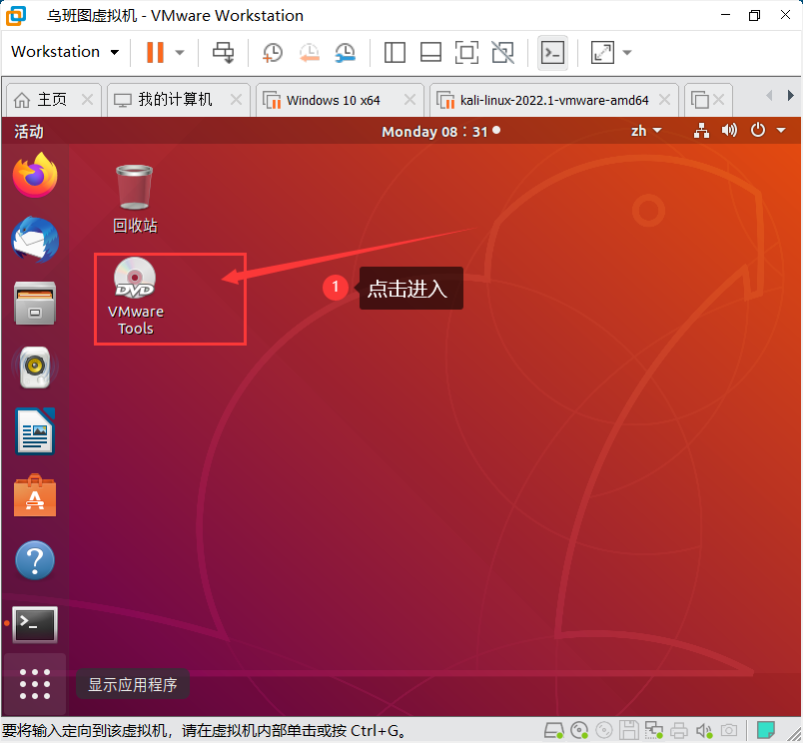803x743 pixels.
Task: Open Terminal from the dock
Action: tap(35, 624)
